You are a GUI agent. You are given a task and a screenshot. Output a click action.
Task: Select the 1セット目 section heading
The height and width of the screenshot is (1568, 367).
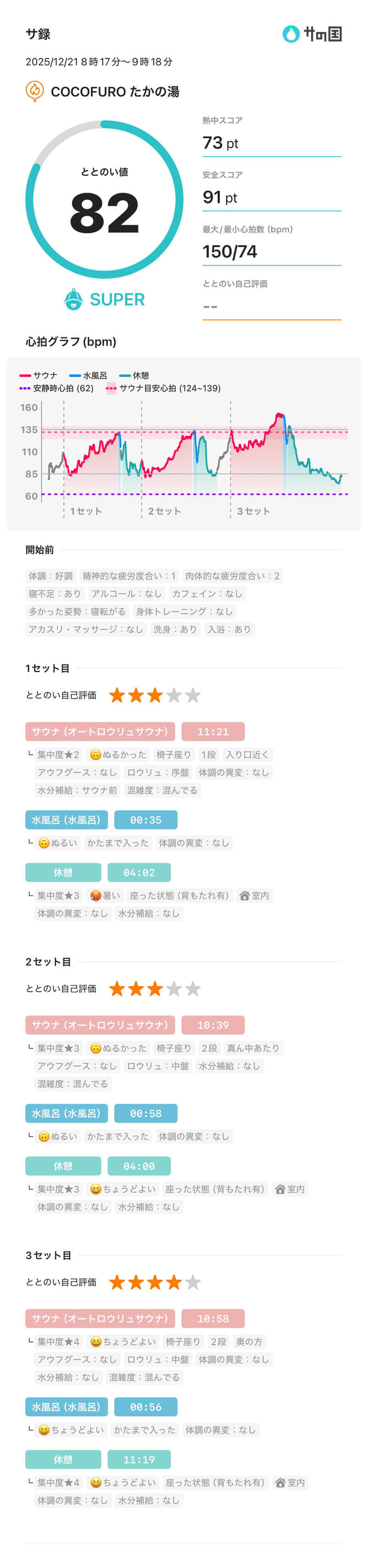click(x=40, y=667)
